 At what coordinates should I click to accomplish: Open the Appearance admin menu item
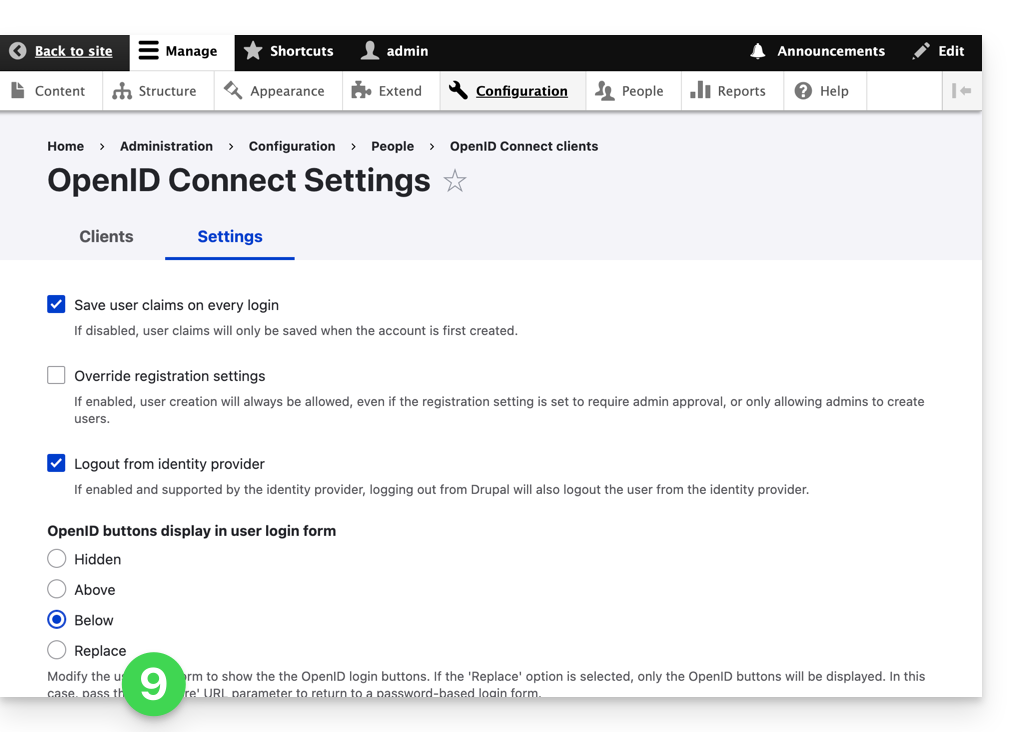click(278, 91)
